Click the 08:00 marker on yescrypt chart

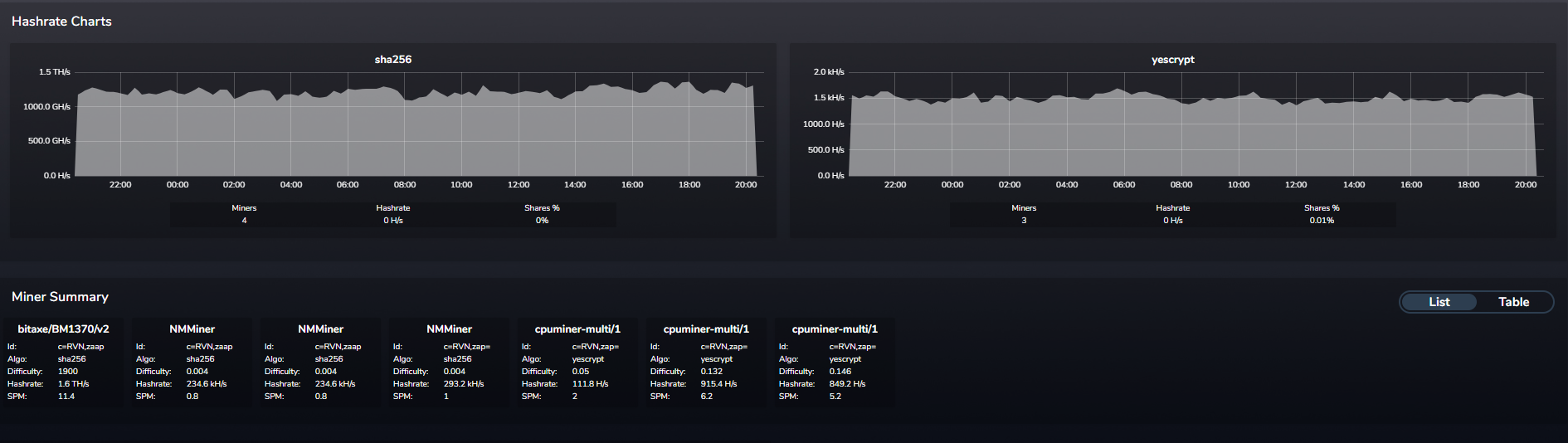click(1181, 185)
